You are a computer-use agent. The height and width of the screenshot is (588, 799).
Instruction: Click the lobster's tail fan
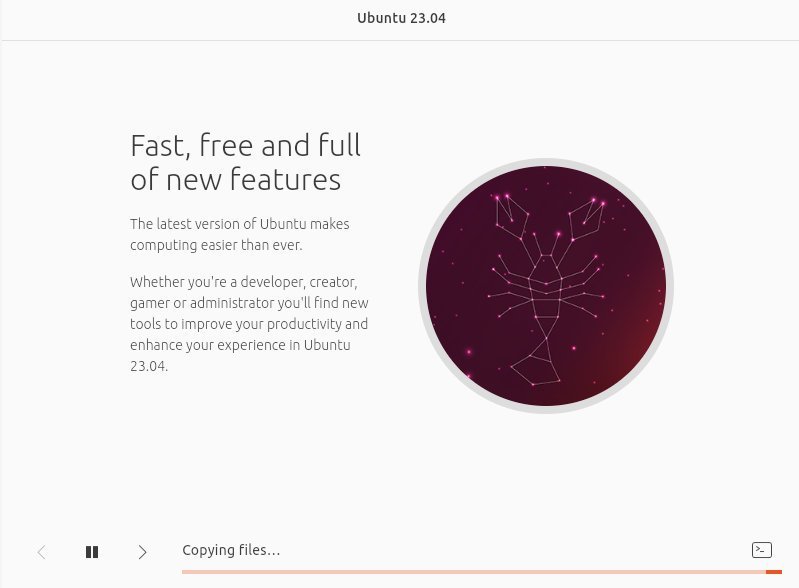pyautogui.click(x=536, y=369)
